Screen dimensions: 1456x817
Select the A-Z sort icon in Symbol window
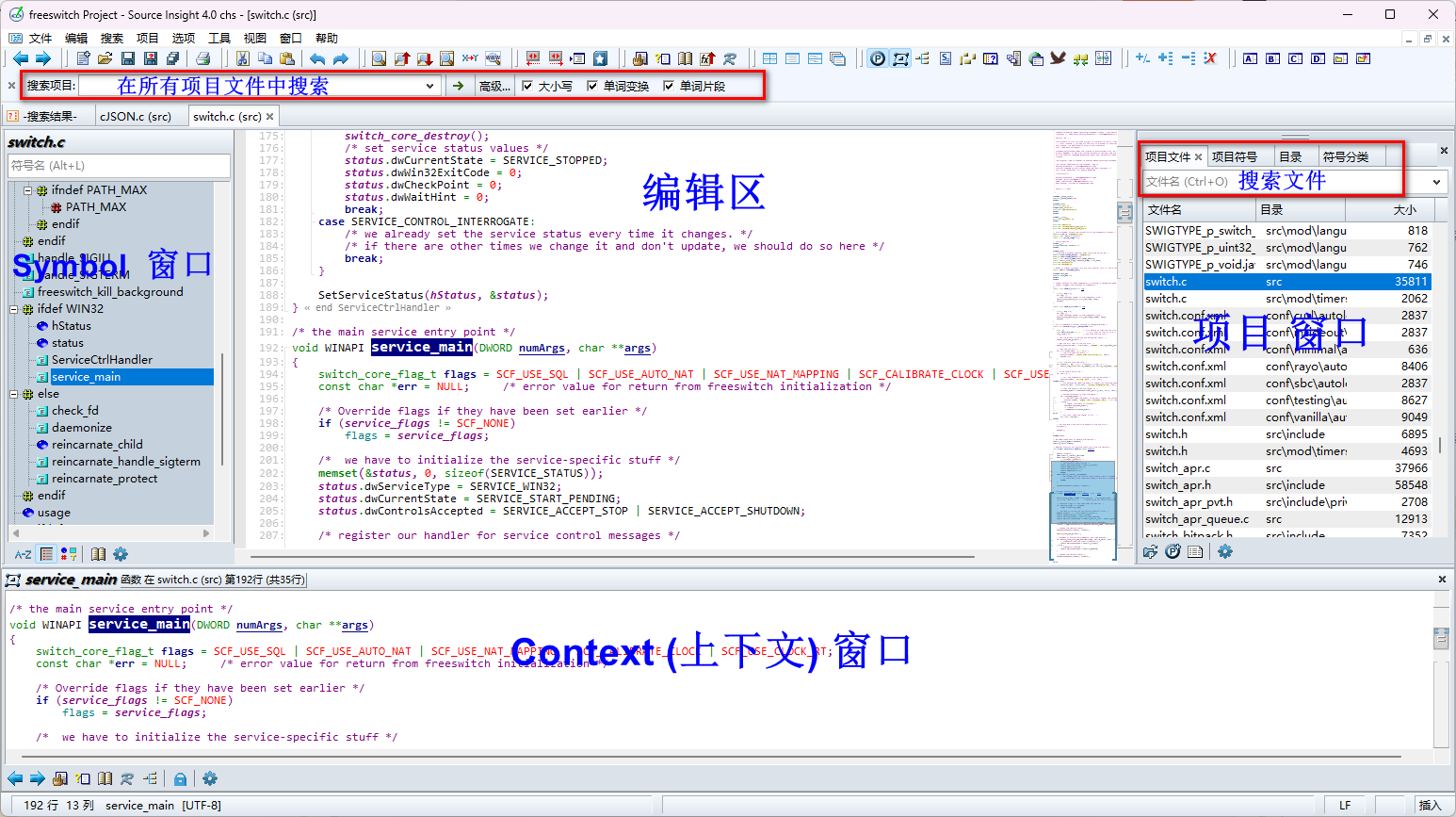point(22,554)
